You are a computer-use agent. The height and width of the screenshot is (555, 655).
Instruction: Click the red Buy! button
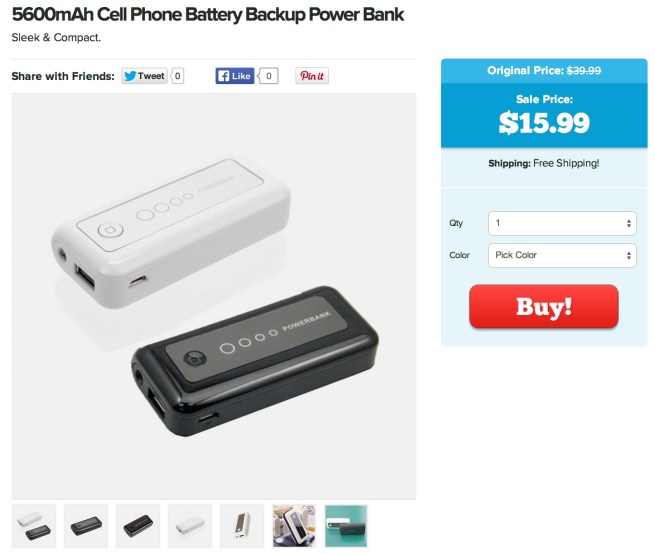544,307
